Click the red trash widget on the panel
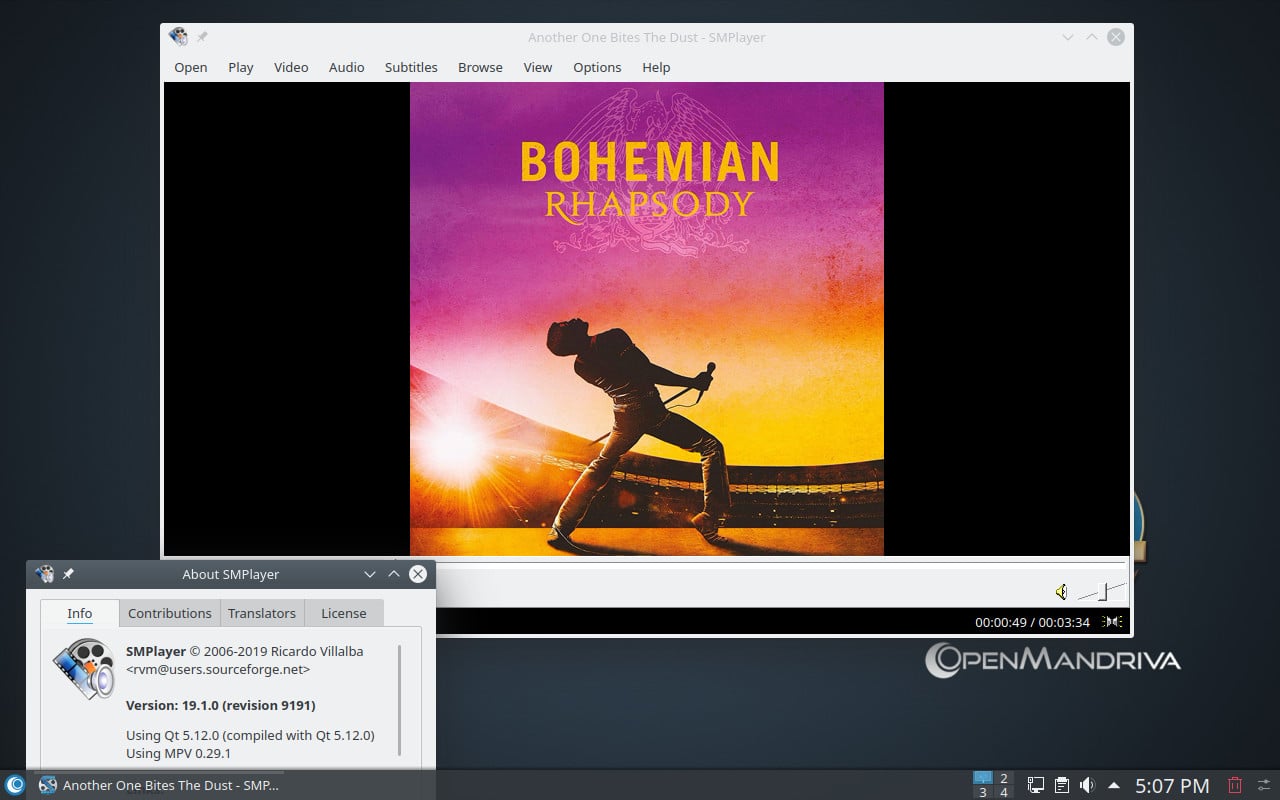The height and width of the screenshot is (800, 1280). tap(1236, 785)
